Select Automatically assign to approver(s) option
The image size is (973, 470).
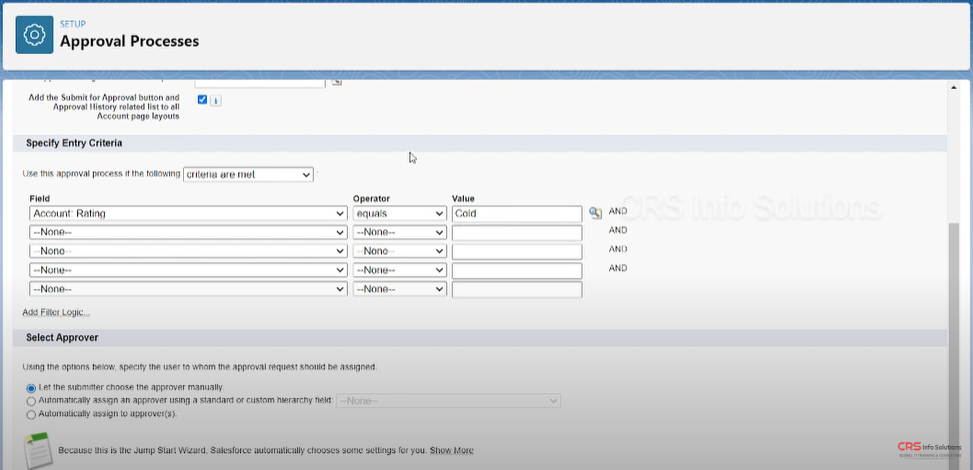[31, 414]
